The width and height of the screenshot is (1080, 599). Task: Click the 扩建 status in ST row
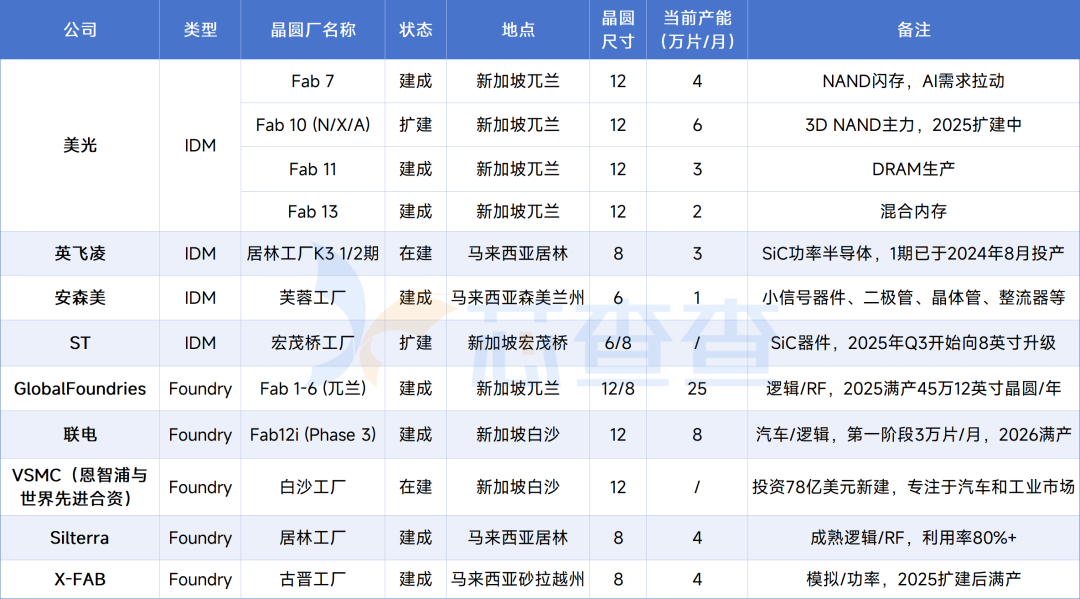[x=415, y=343]
